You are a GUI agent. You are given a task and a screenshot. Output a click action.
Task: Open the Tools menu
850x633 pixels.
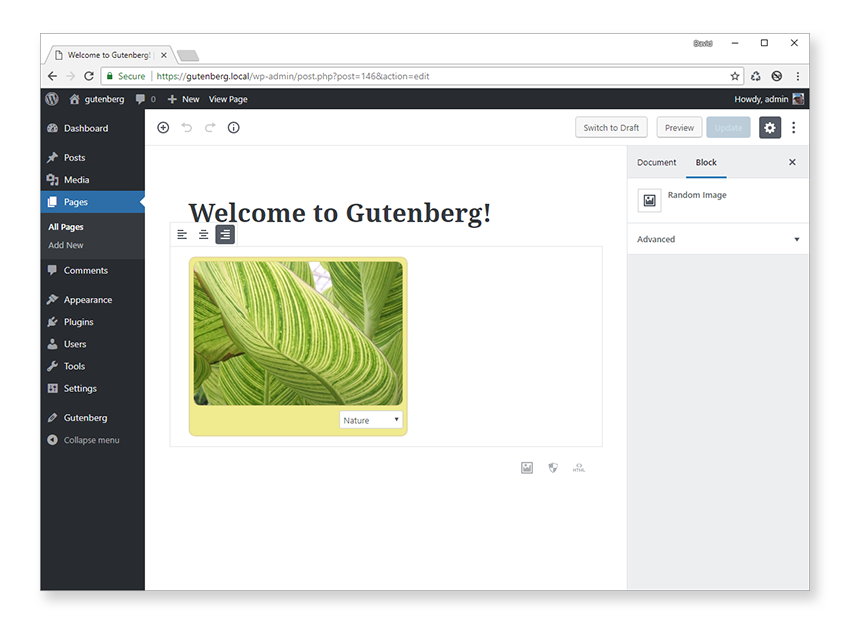click(93, 366)
